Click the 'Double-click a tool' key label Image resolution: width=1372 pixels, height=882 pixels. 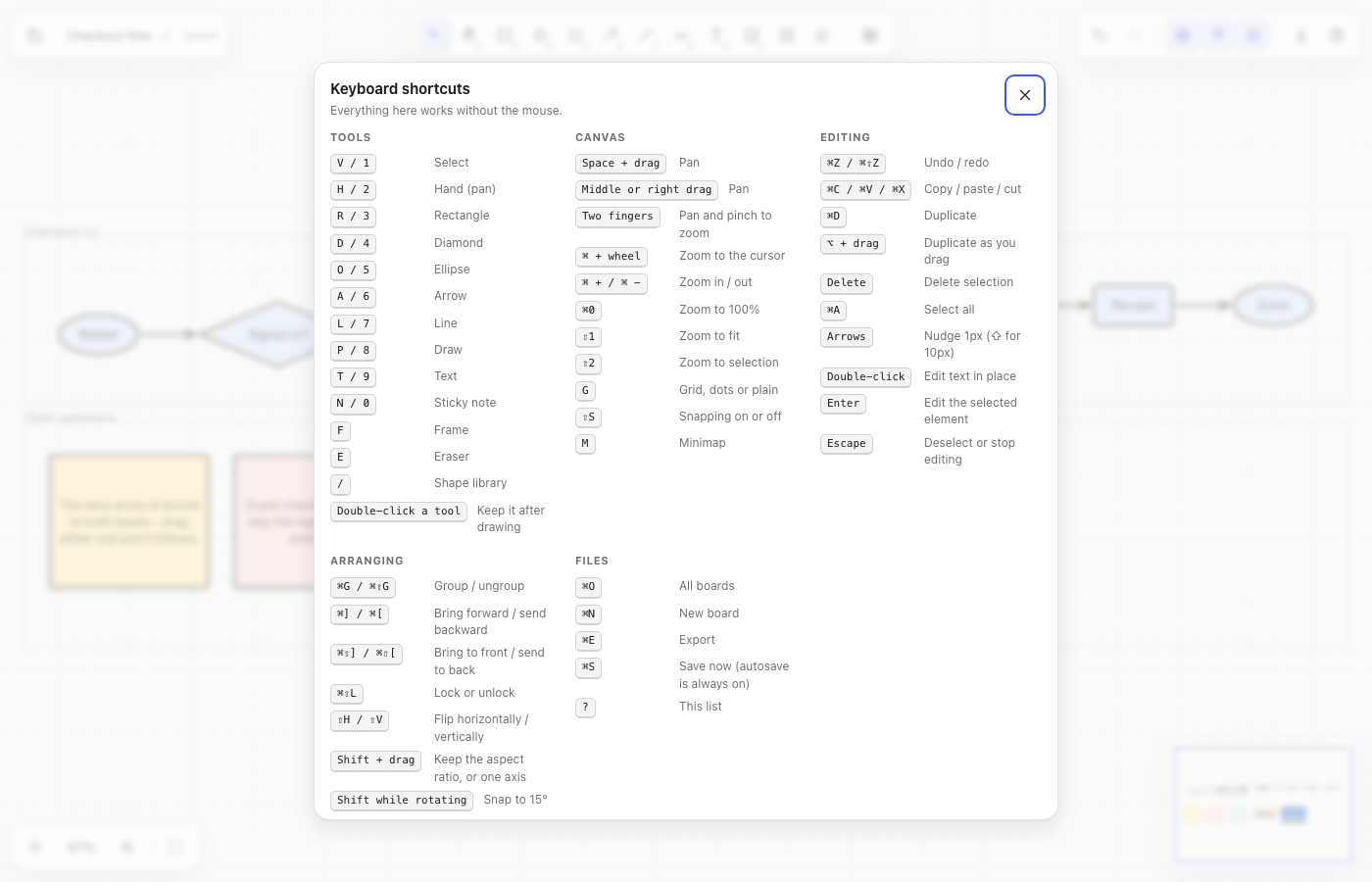pos(398,512)
